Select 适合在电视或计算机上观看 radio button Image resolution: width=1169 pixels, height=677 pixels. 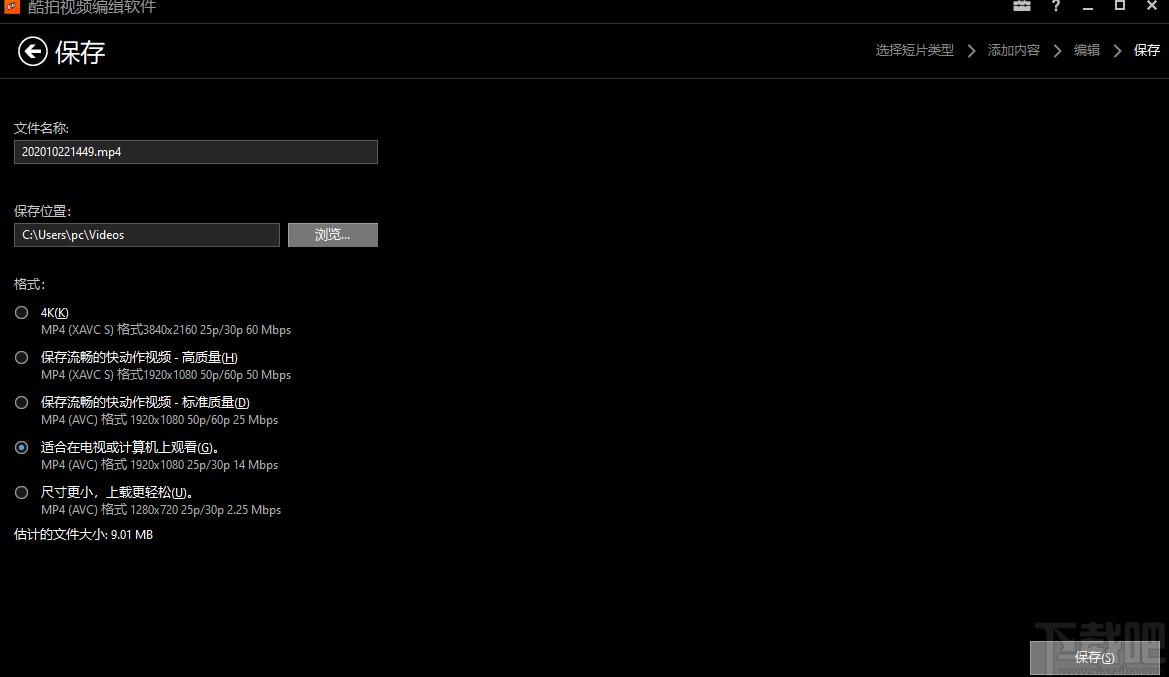[22, 448]
